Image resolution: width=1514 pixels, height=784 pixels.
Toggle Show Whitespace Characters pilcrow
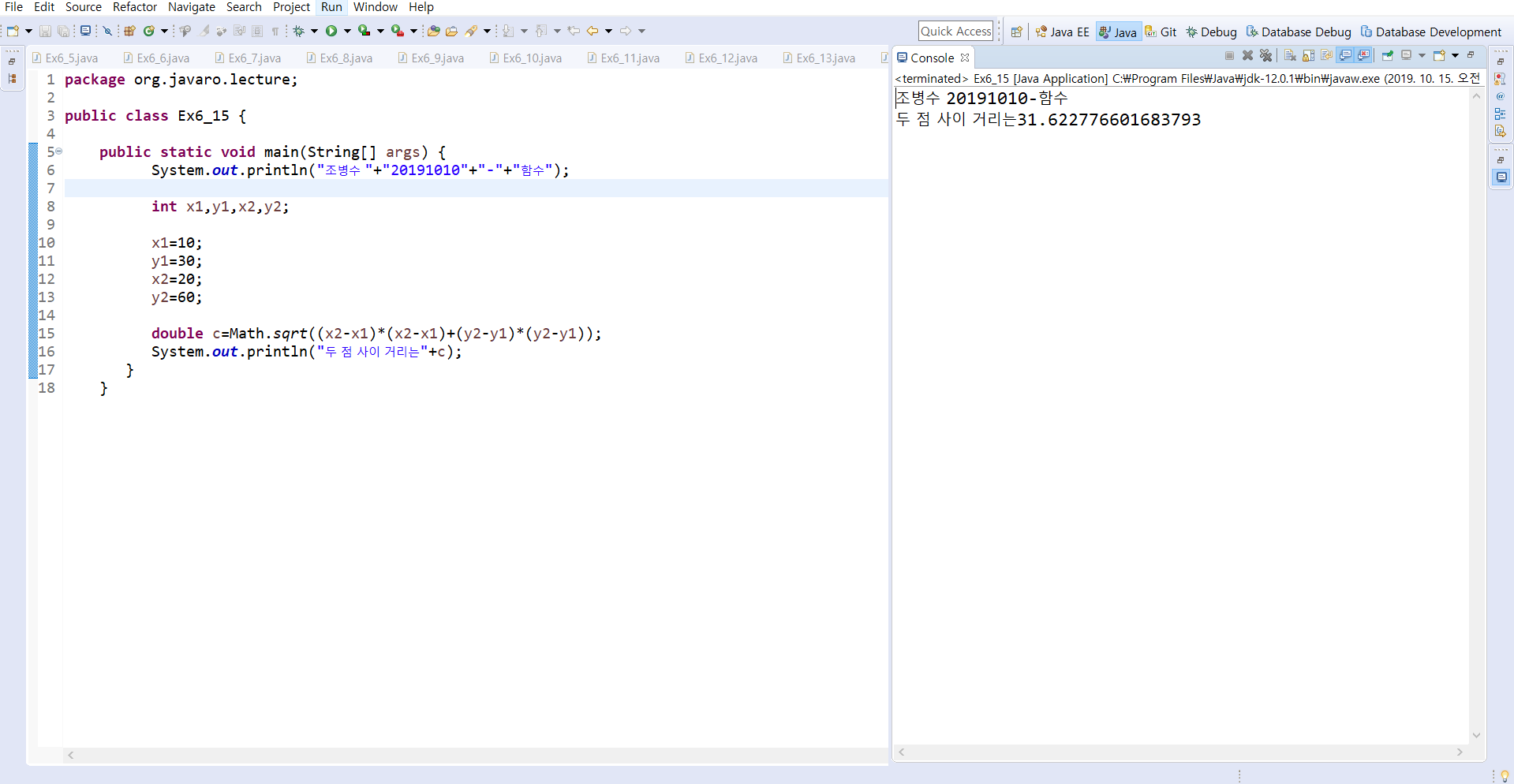click(275, 31)
